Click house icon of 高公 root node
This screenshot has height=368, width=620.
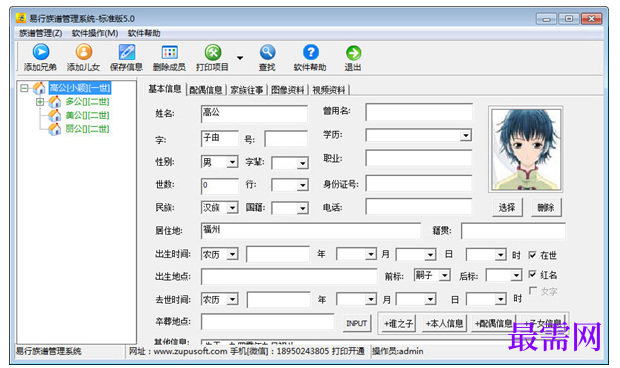tap(39, 88)
